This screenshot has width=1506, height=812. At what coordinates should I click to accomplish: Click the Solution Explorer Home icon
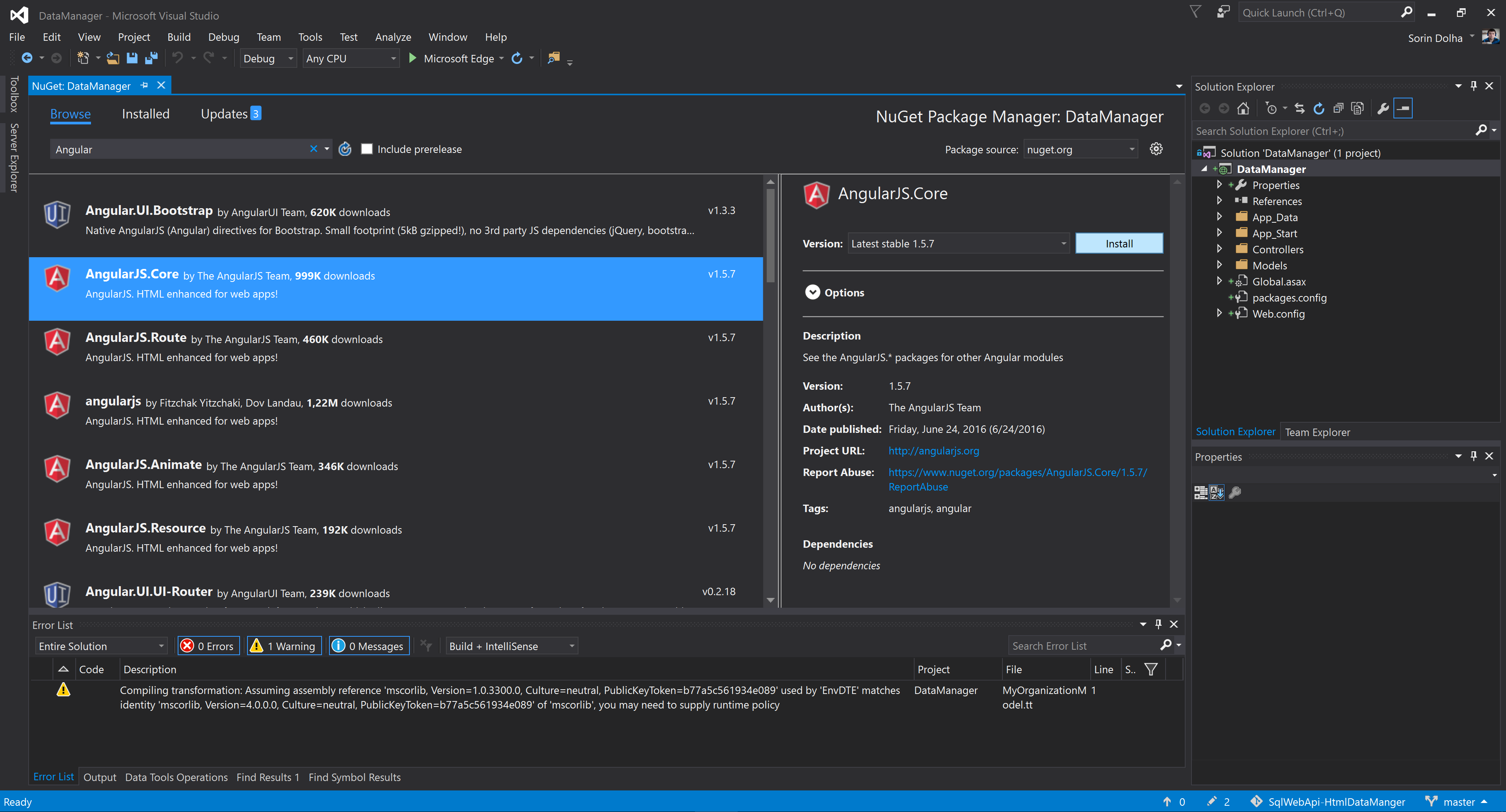pos(1243,108)
